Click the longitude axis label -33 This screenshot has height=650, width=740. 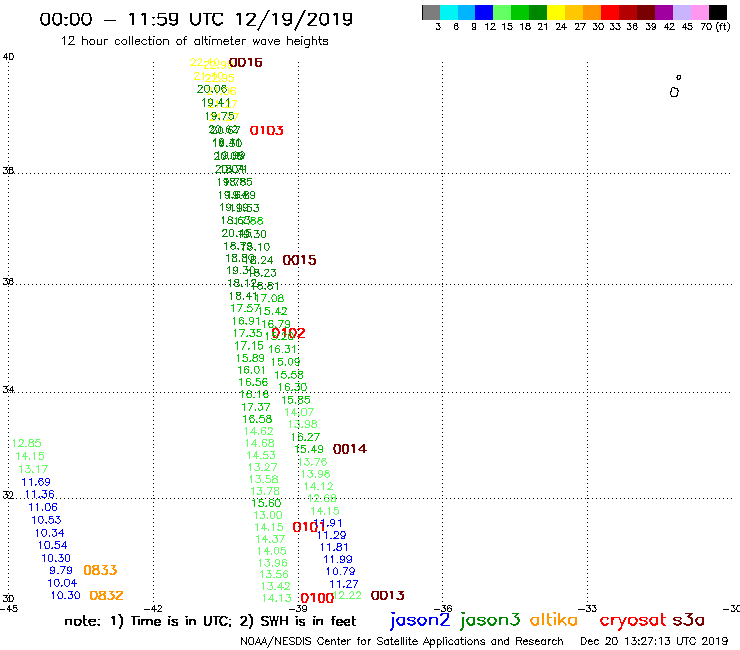pos(588,609)
